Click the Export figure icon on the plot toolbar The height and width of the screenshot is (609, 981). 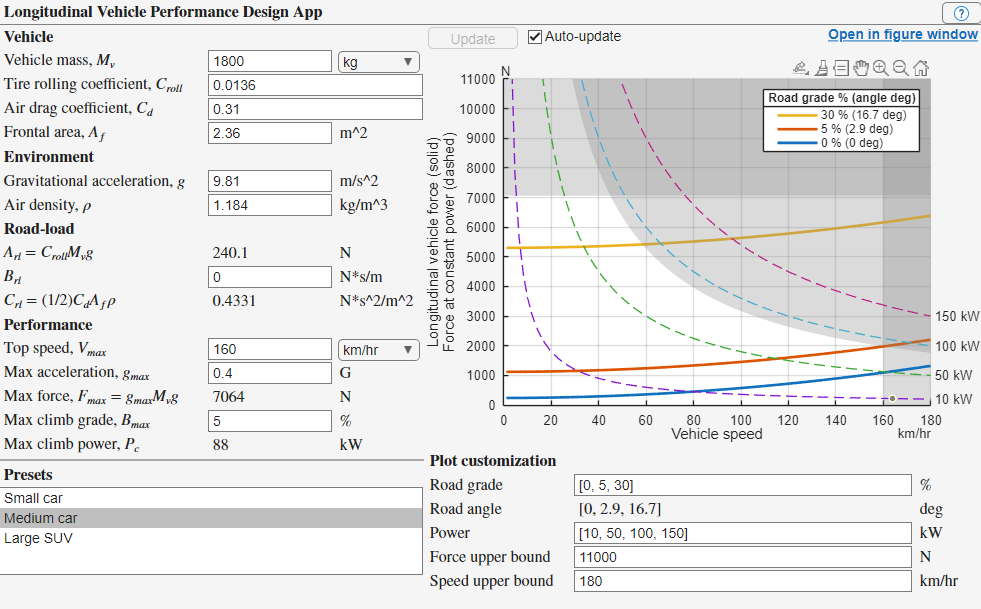[x=800, y=68]
